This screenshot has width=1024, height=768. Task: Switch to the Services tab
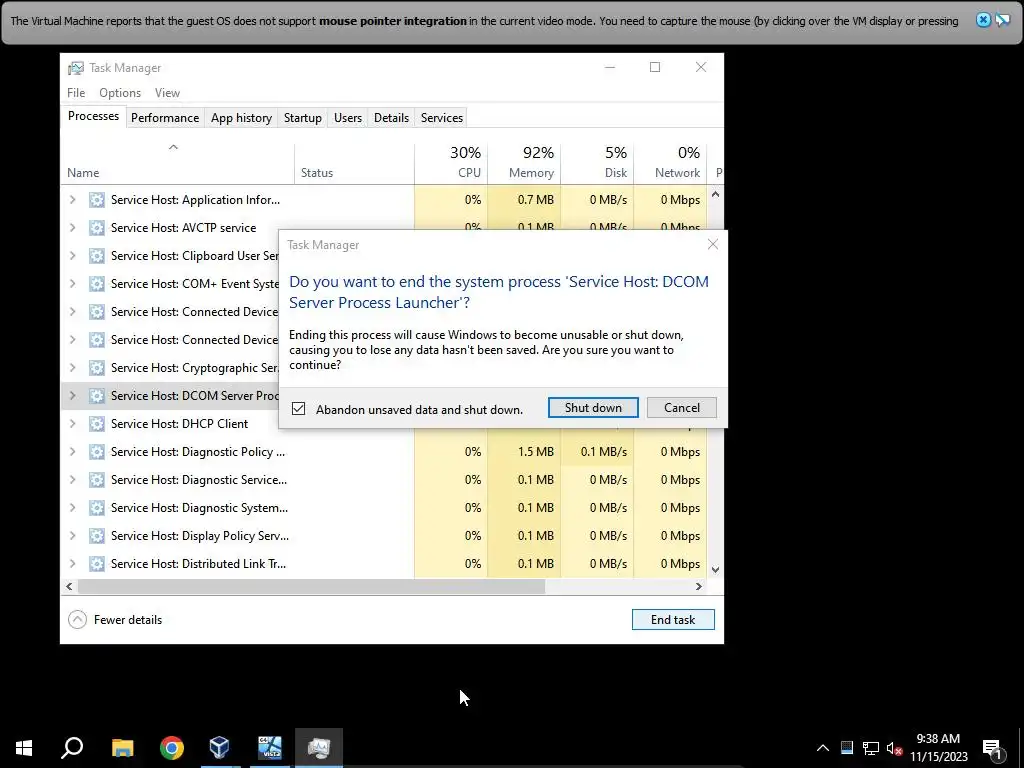tap(441, 118)
